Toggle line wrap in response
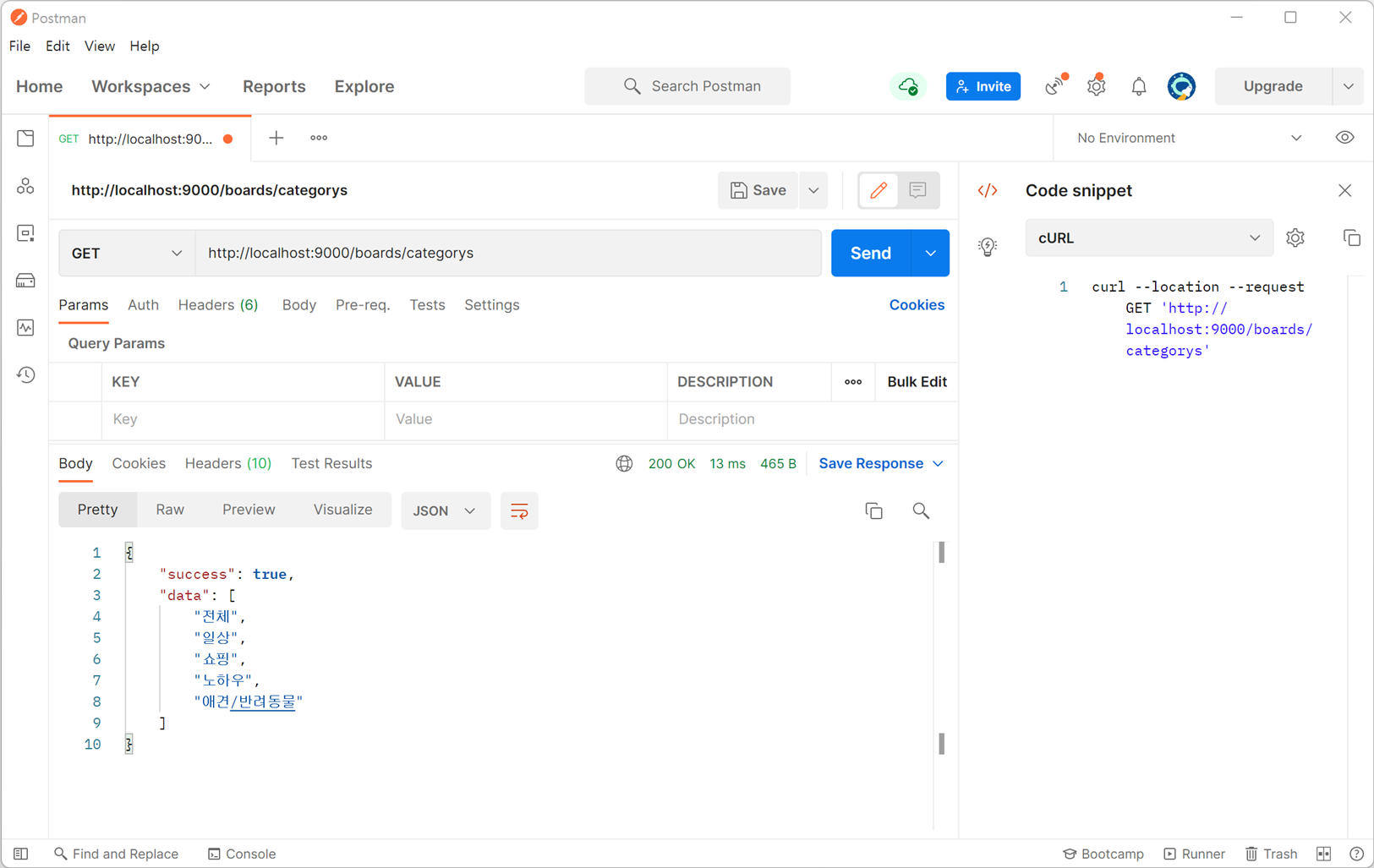The height and width of the screenshot is (868, 1374). point(519,510)
